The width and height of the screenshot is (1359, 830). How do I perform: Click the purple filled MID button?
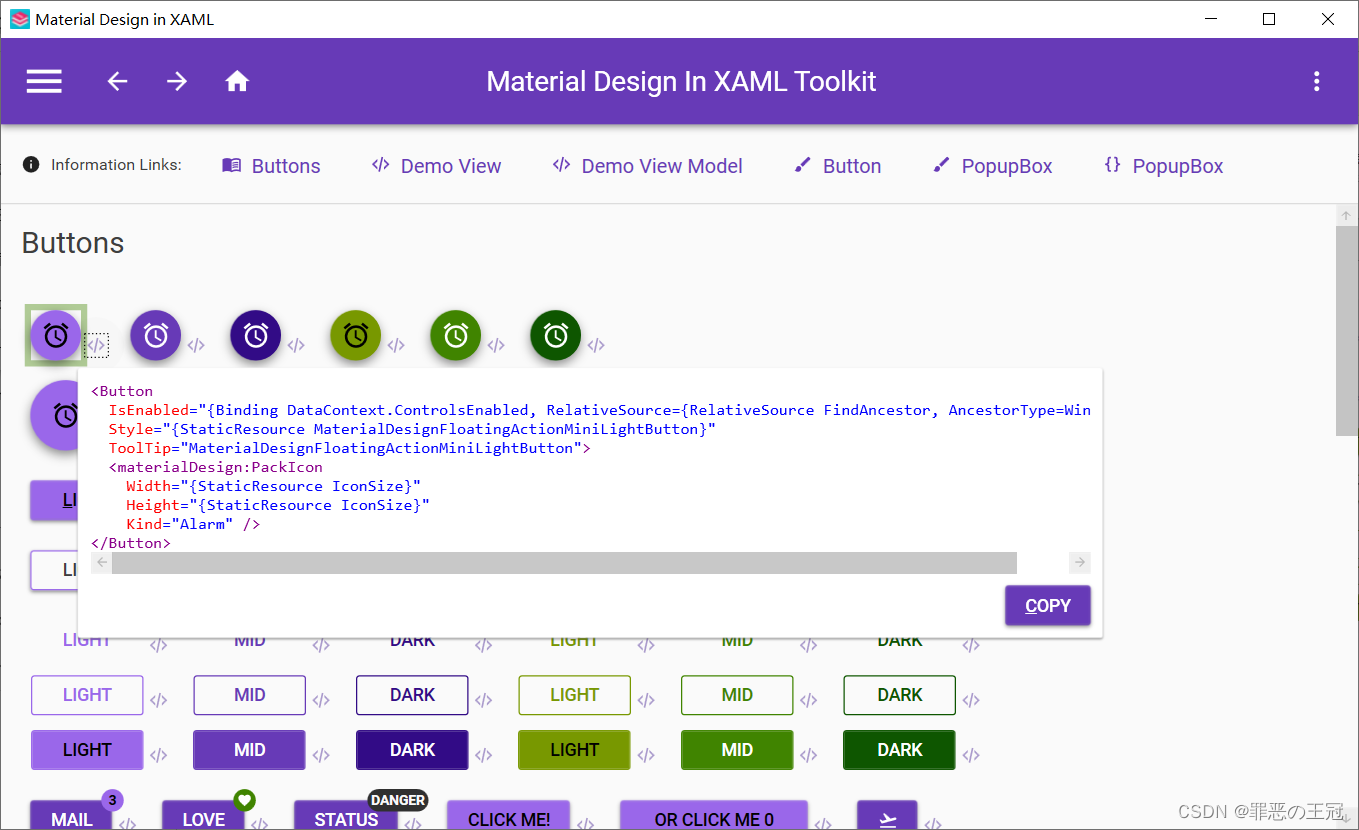(x=250, y=750)
